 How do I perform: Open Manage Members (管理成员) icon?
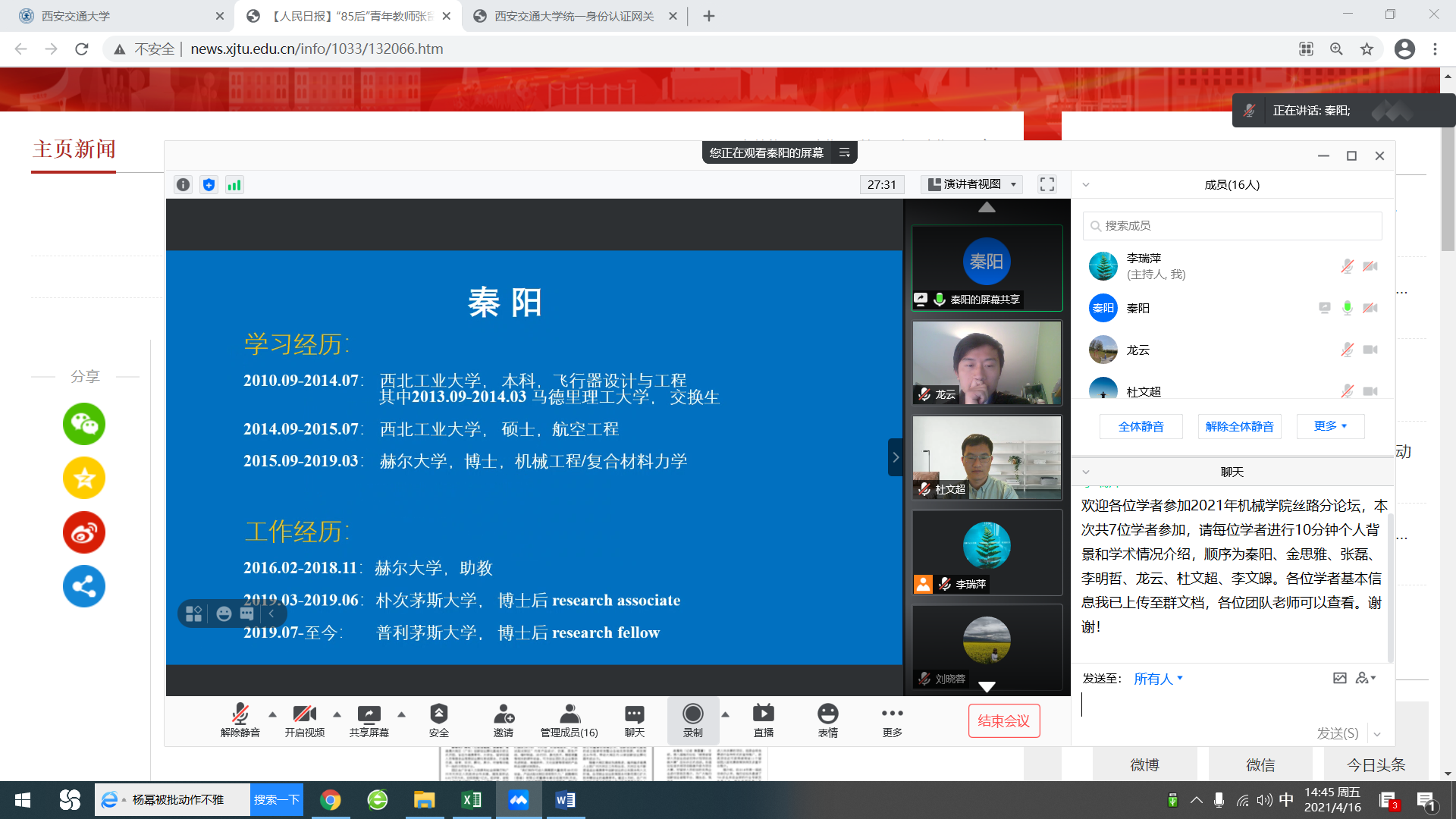point(569,714)
